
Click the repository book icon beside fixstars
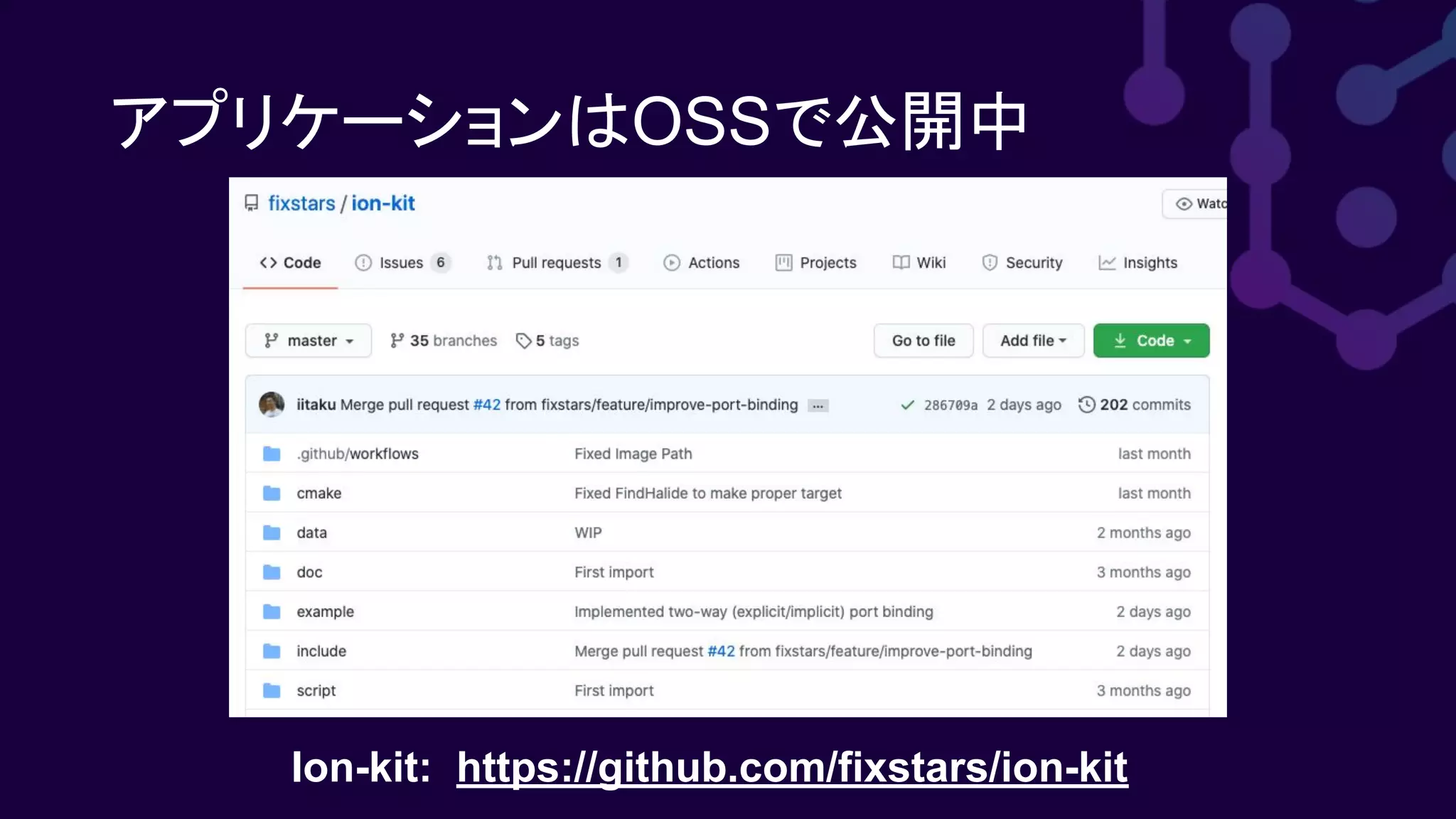[251, 203]
